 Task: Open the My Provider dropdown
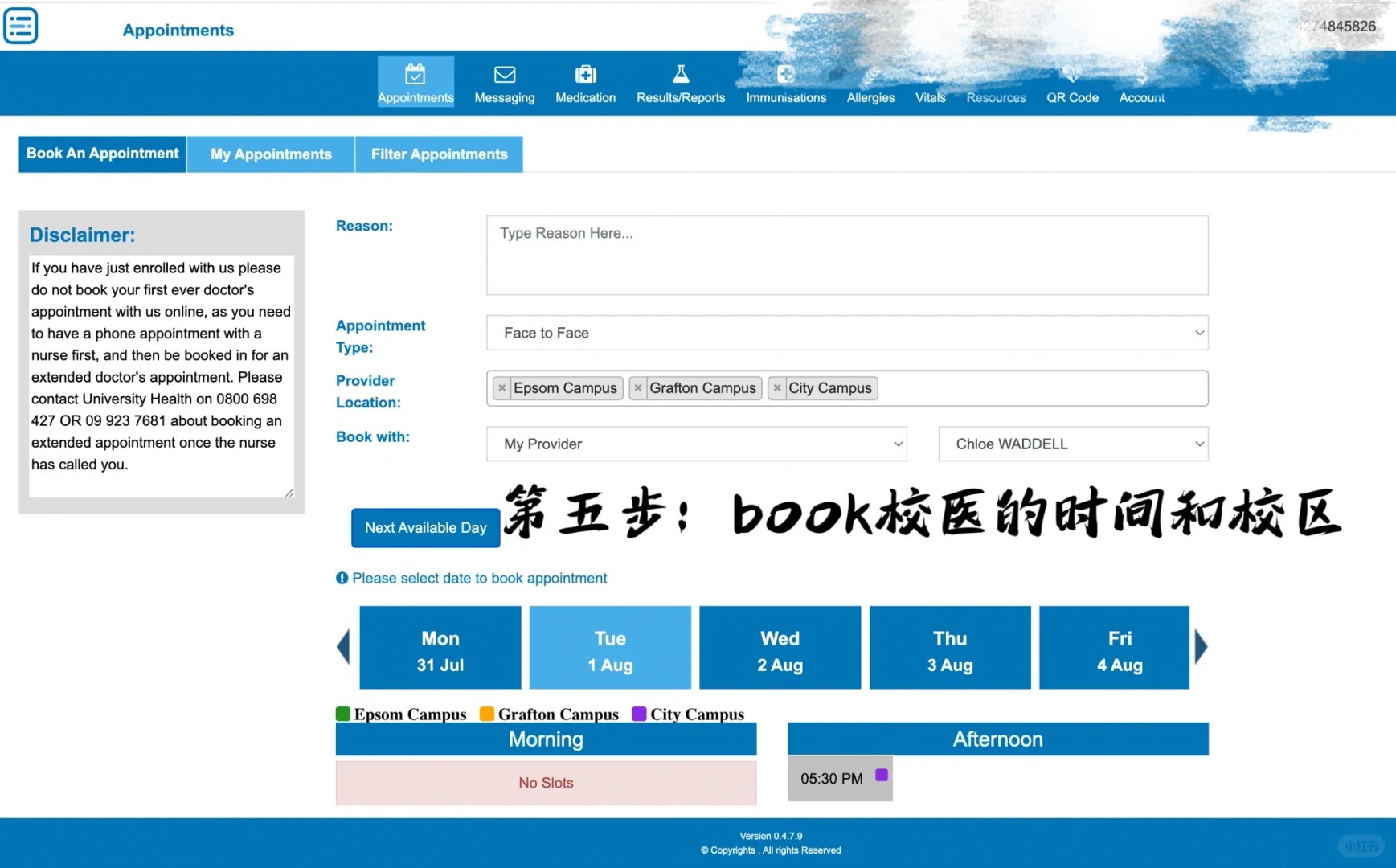696,444
